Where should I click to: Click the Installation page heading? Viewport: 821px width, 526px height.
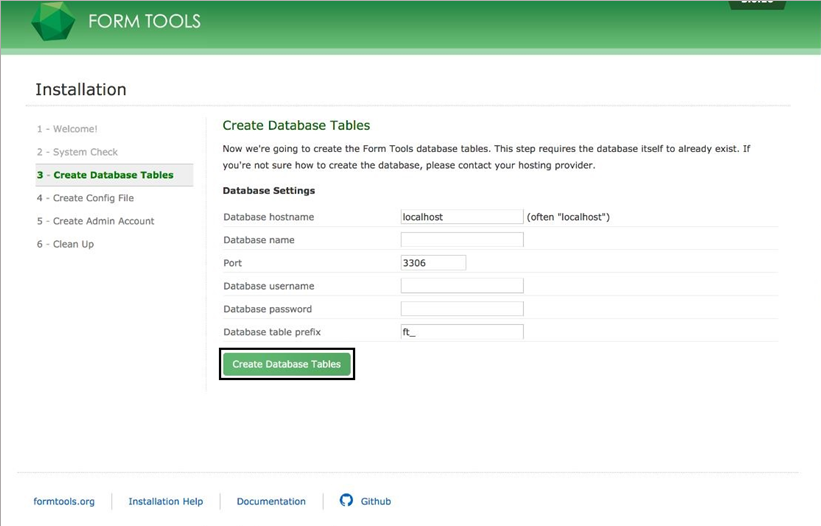81,89
